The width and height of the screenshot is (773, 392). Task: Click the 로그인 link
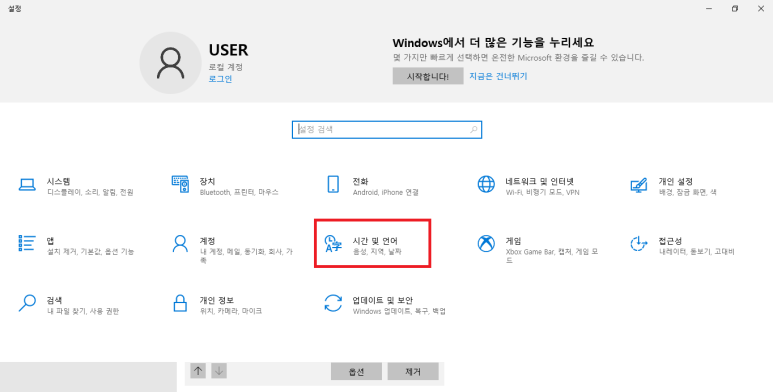[x=220, y=79]
